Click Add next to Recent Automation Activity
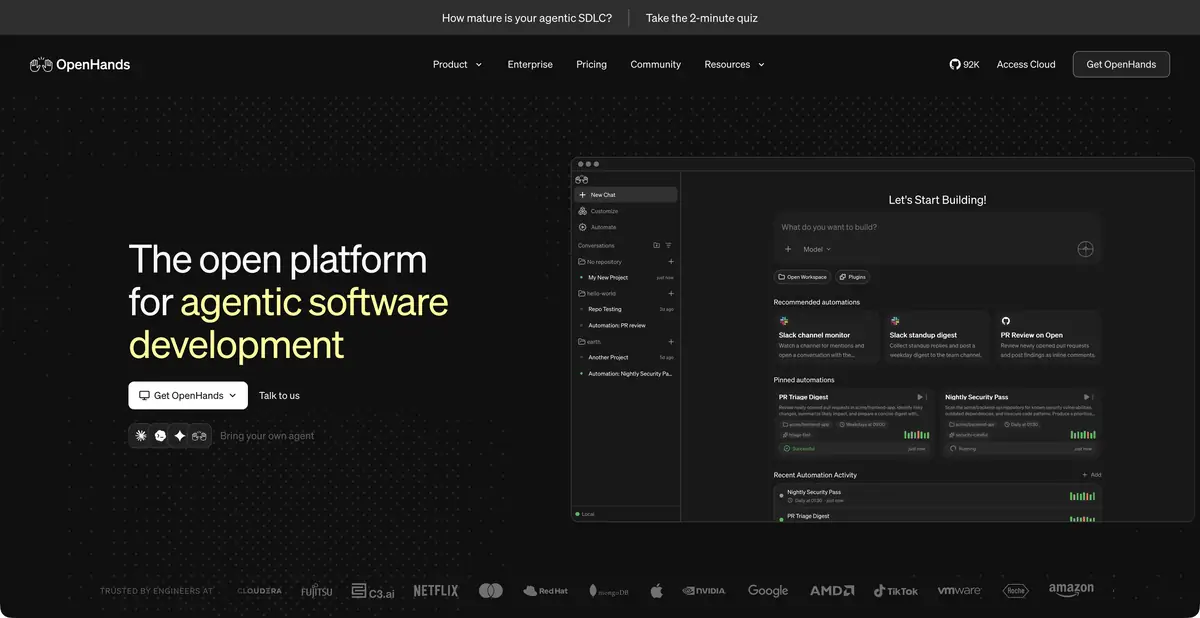 (x=1091, y=475)
